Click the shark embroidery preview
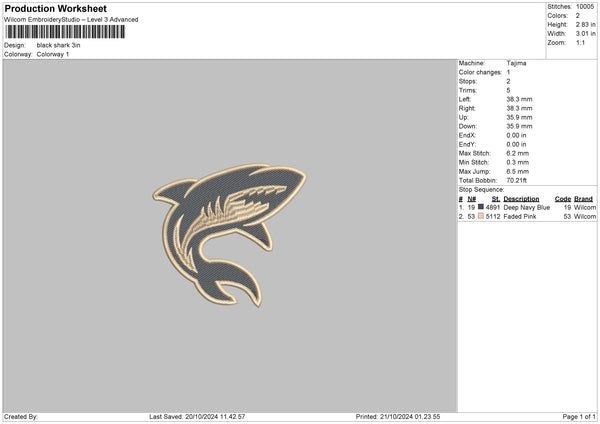The height and width of the screenshot is (424, 600). coord(229,235)
